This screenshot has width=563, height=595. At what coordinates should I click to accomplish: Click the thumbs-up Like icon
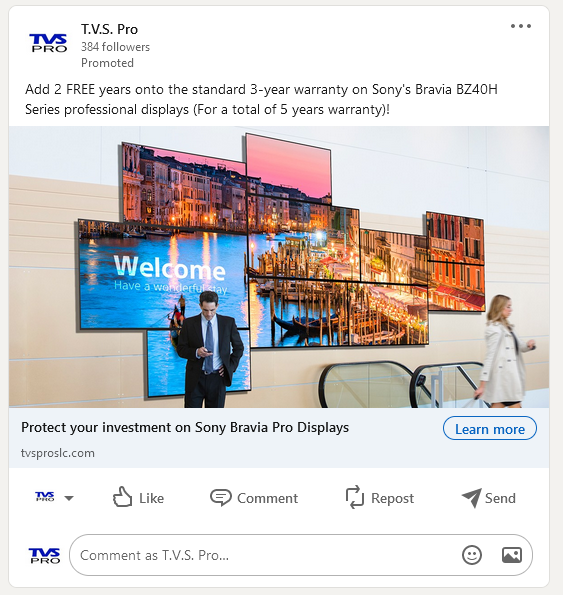click(x=123, y=497)
